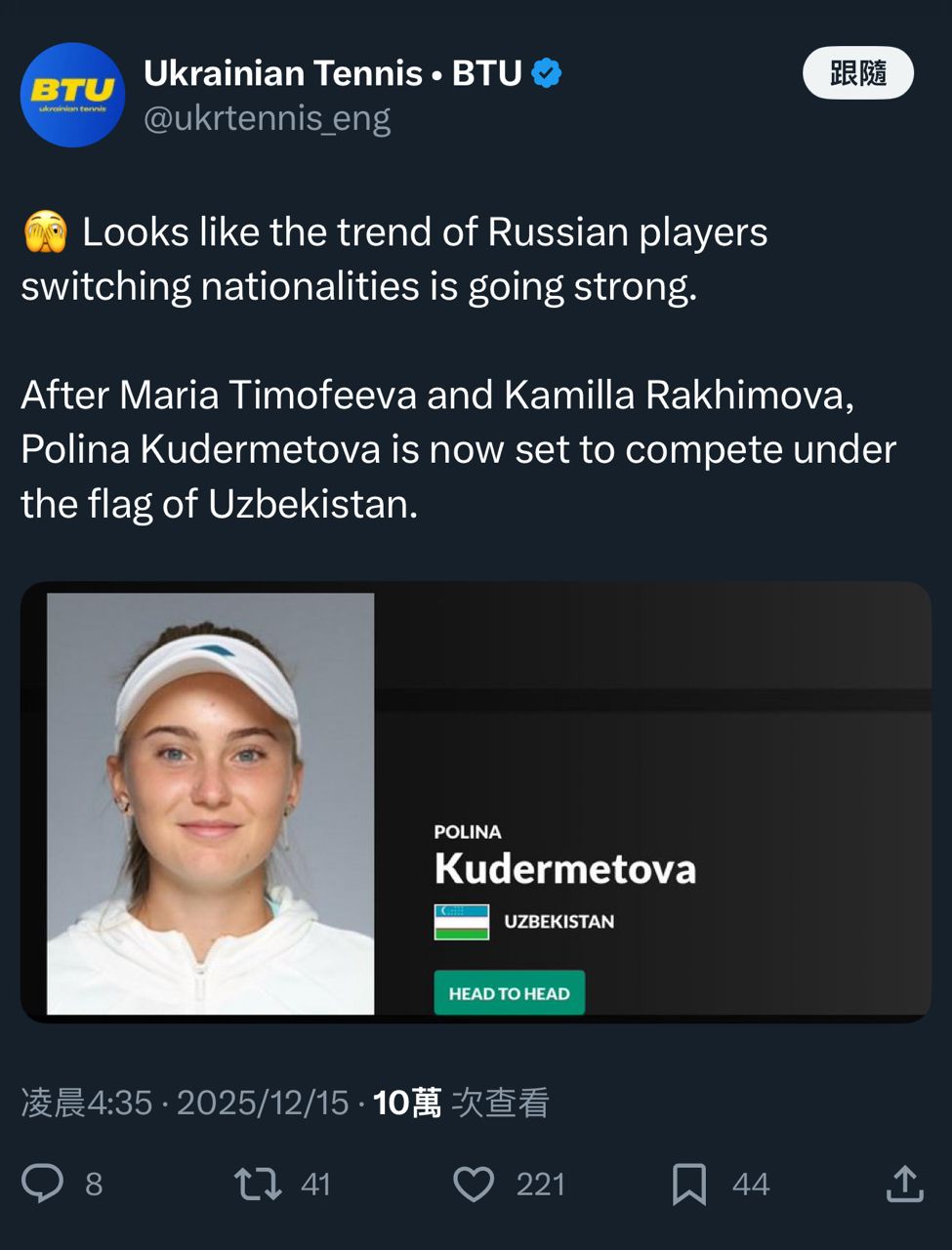Image resolution: width=952 pixels, height=1250 pixels.
Task: Click the 2025/12/15 post timestamp
Action: (263, 1103)
